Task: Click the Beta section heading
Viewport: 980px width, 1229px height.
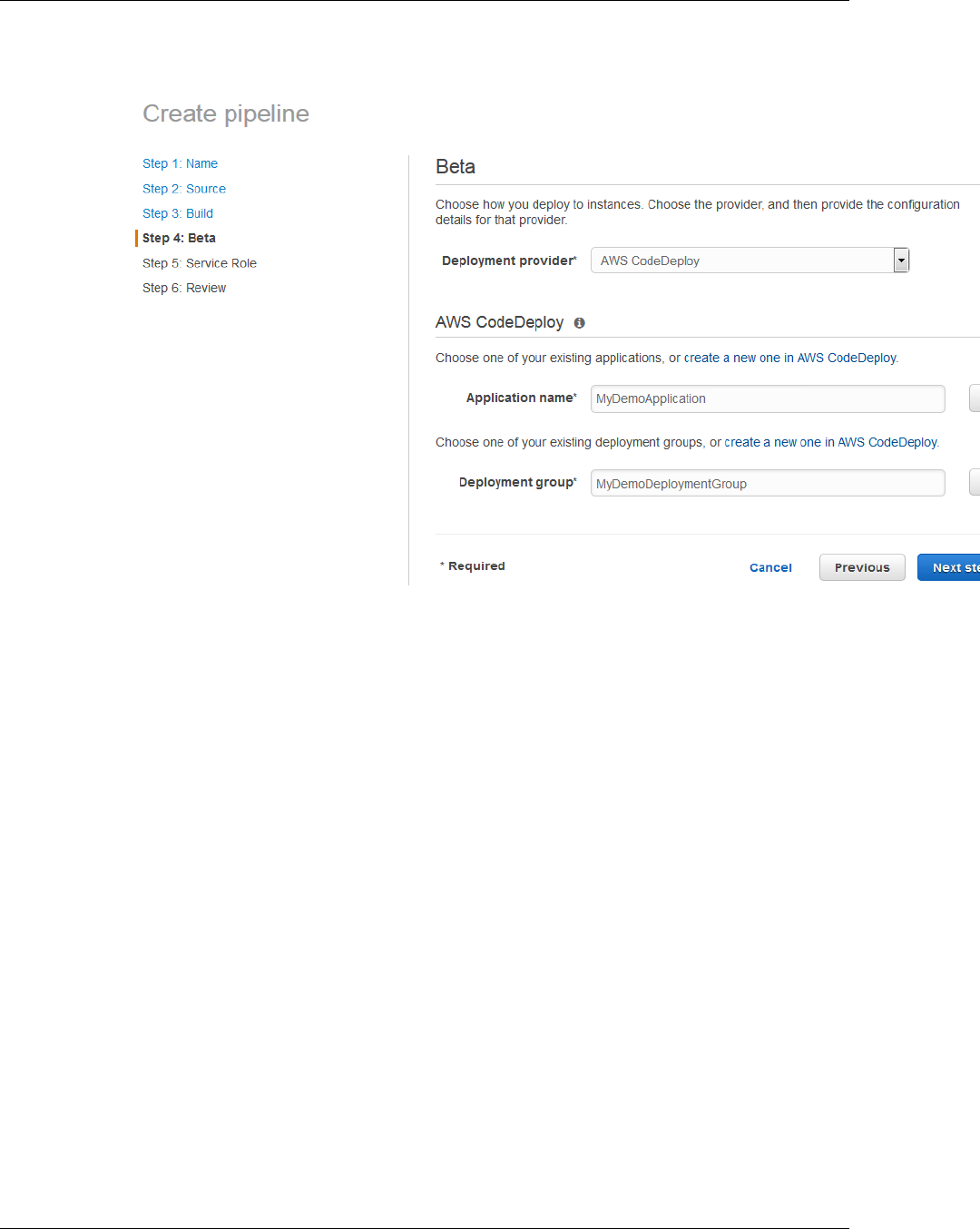Action: (x=456, y=167)
